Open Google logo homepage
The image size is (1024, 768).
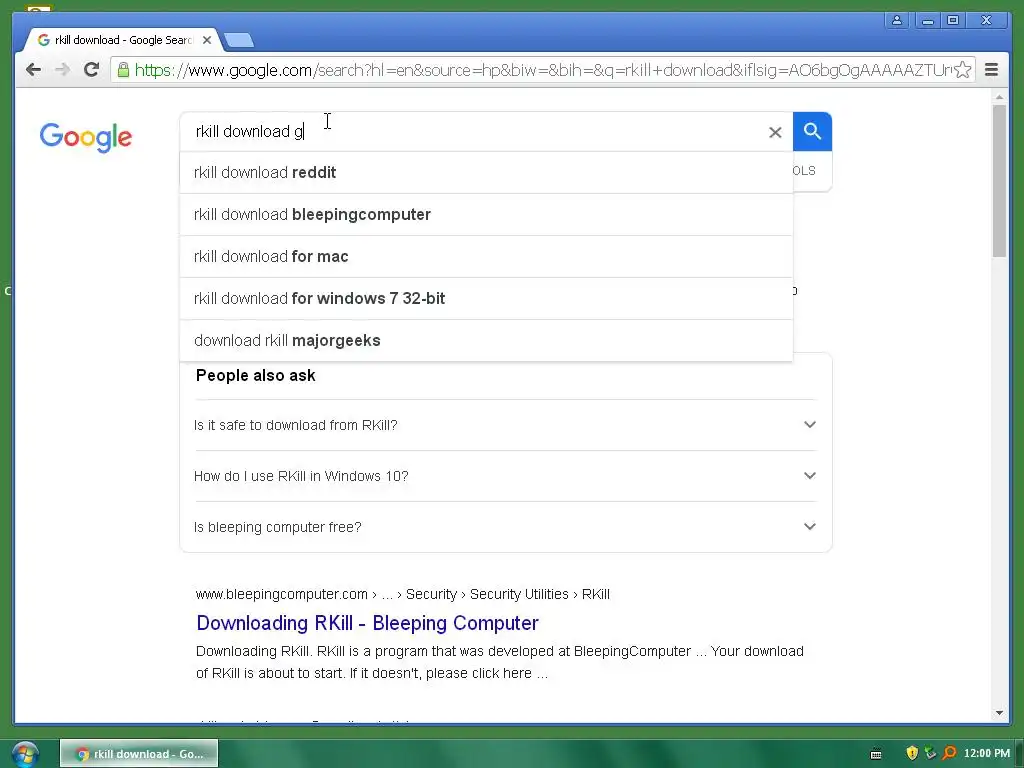tap(86, 137)
